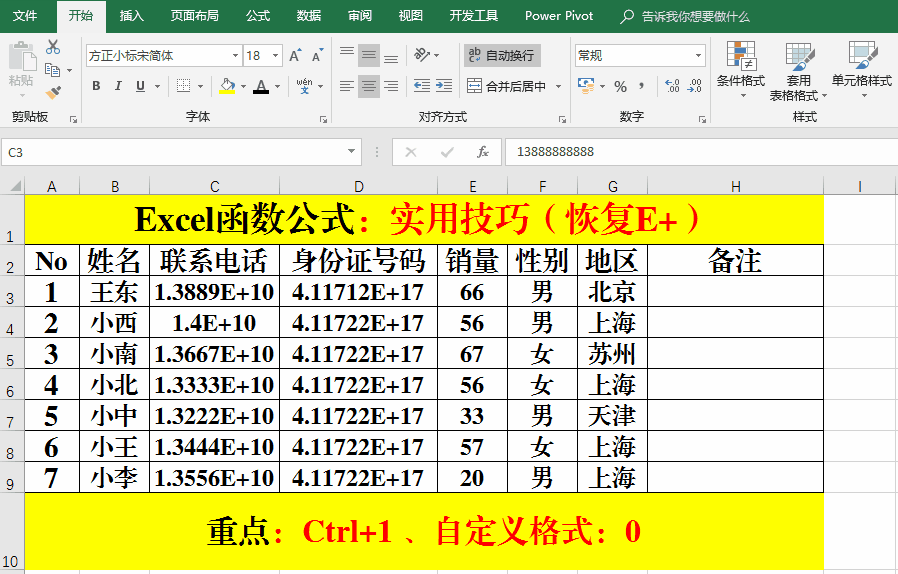The height and width of the screenshot is (574, 898).
Task: Apply the font color A
Action: 261,86
